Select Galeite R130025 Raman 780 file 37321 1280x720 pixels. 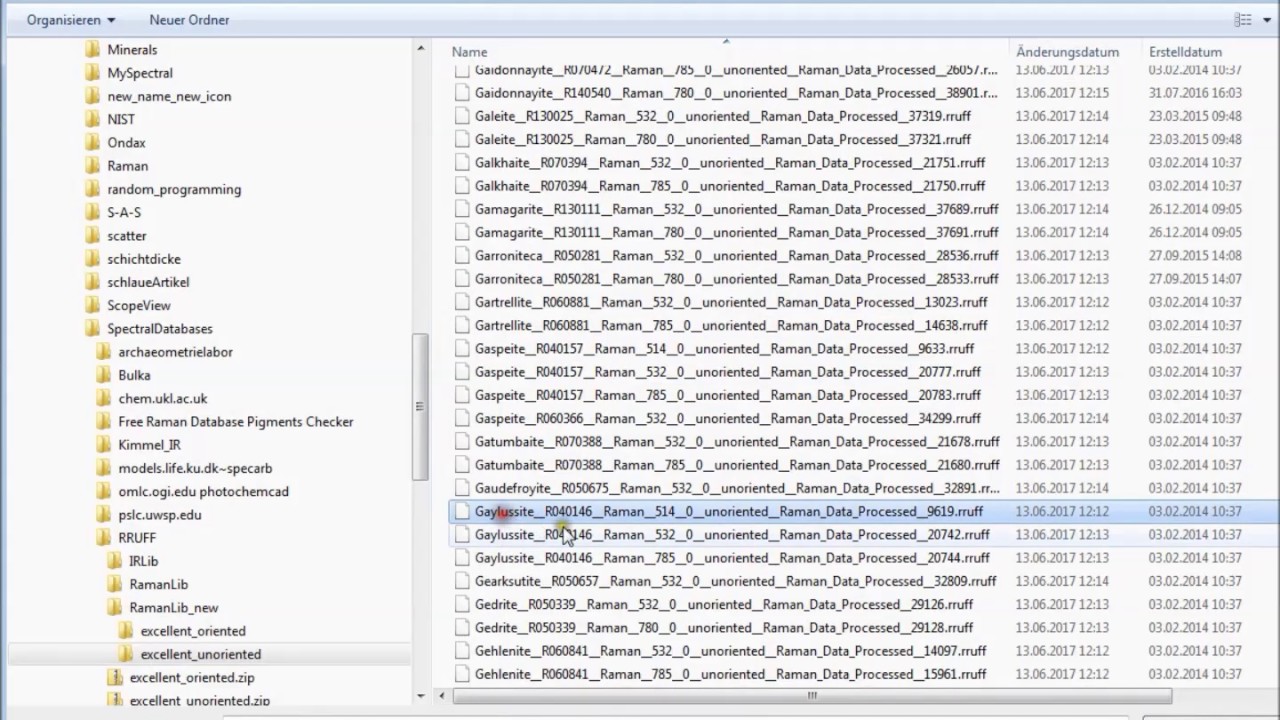click(x=722, y=139)
